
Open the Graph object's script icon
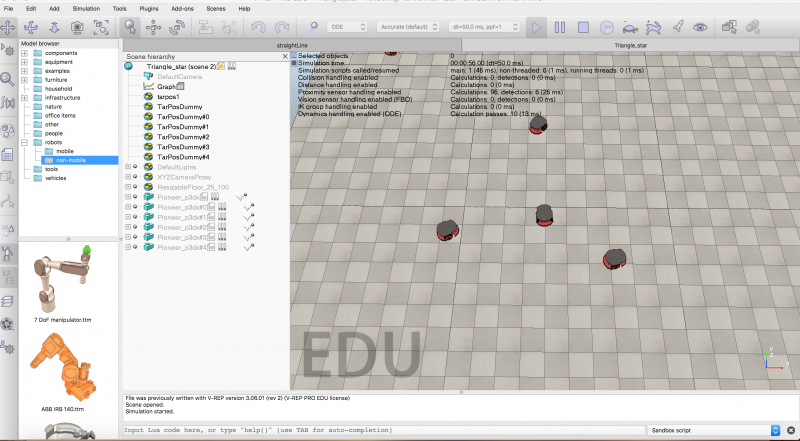click(180, 87)
